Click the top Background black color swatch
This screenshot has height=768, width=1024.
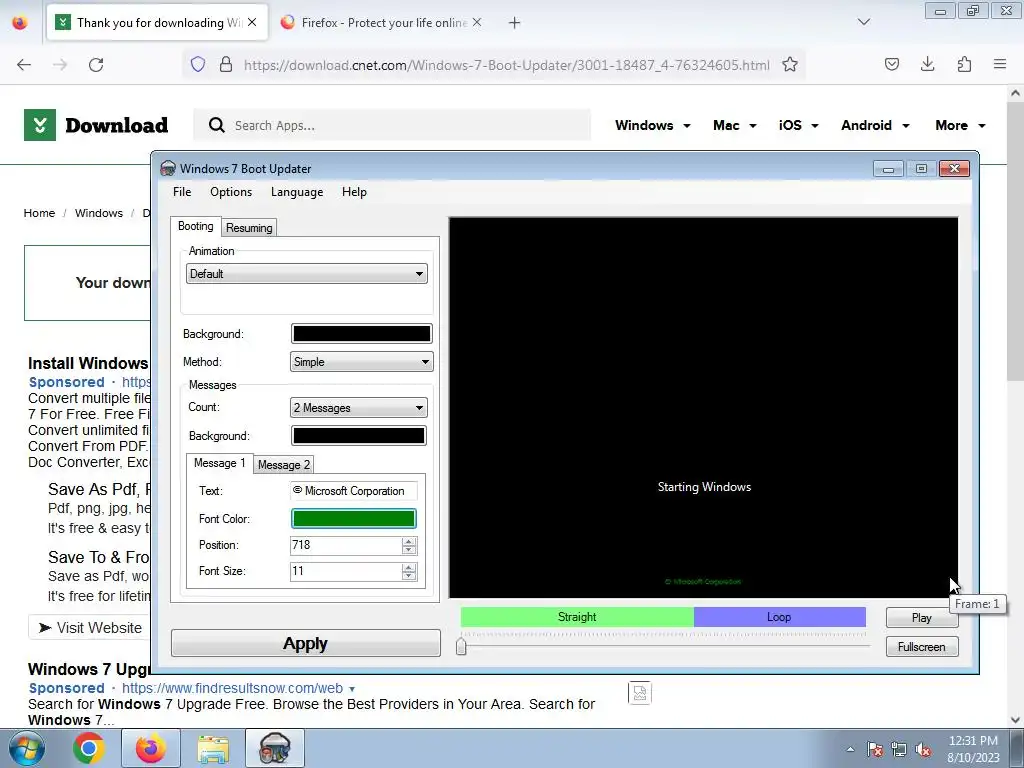coord(361,334)
